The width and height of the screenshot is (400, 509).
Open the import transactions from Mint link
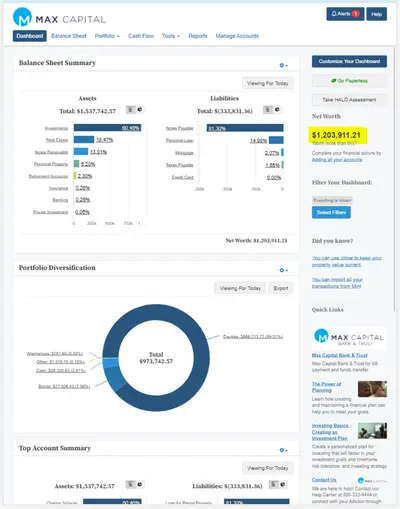click(x=337, y=283)
